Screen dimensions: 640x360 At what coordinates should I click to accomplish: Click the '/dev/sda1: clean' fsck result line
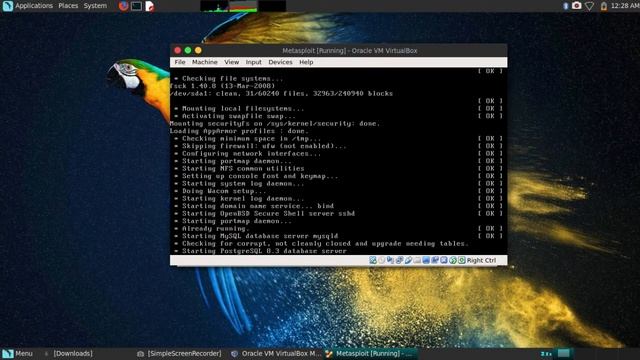coord(281,93)
